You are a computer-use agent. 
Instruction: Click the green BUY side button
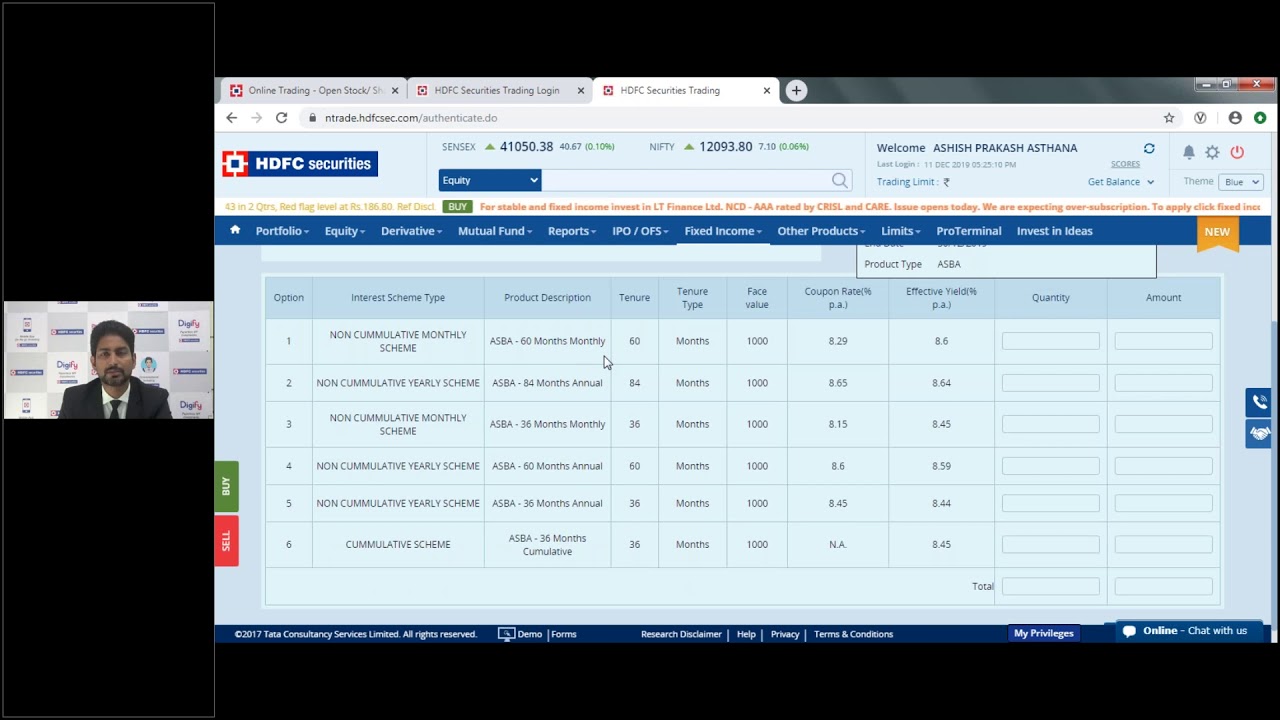click(x=226, y=486)
